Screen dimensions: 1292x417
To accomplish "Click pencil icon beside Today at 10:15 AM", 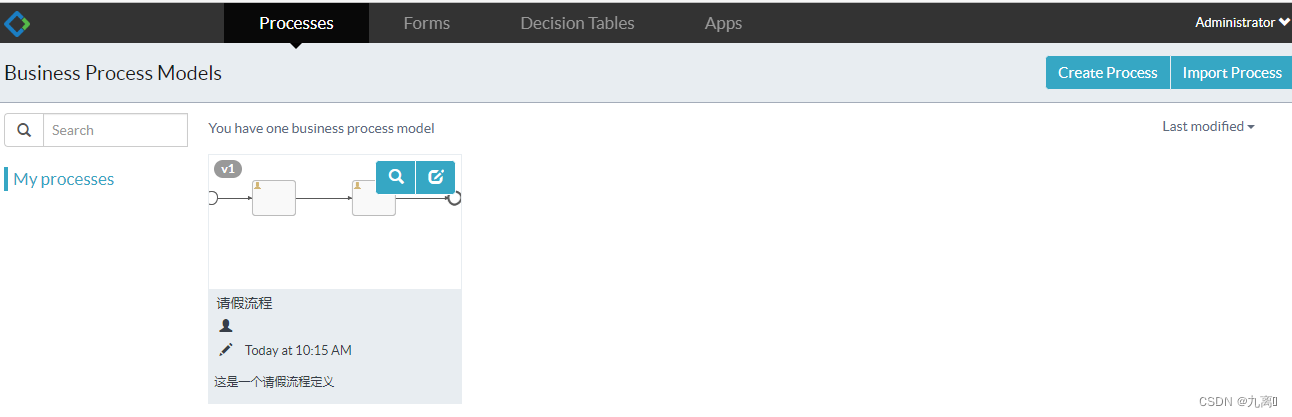I will (x=226, y=350).
